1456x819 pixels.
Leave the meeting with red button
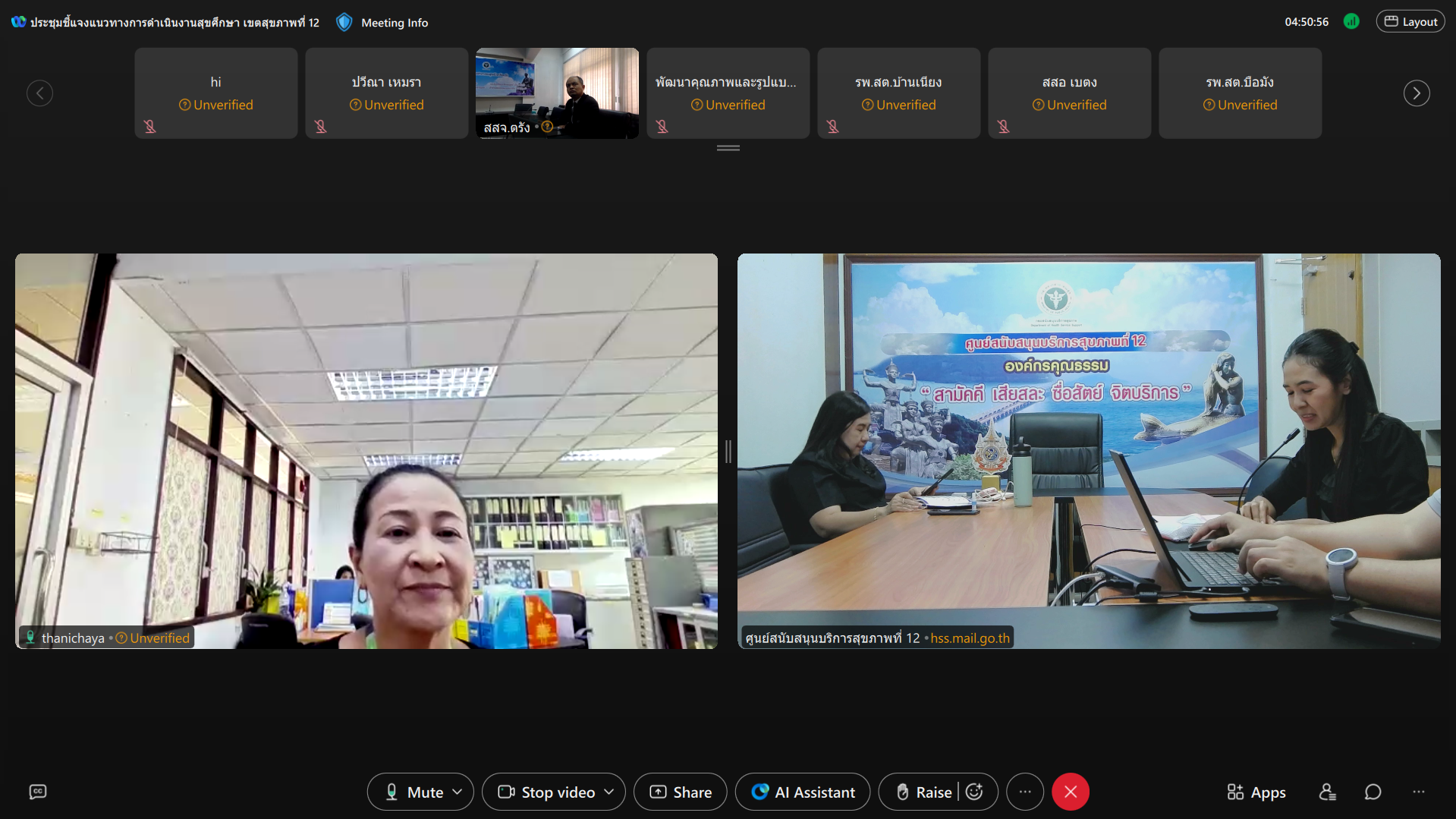pyautogui.click(x=1071, y=792)
